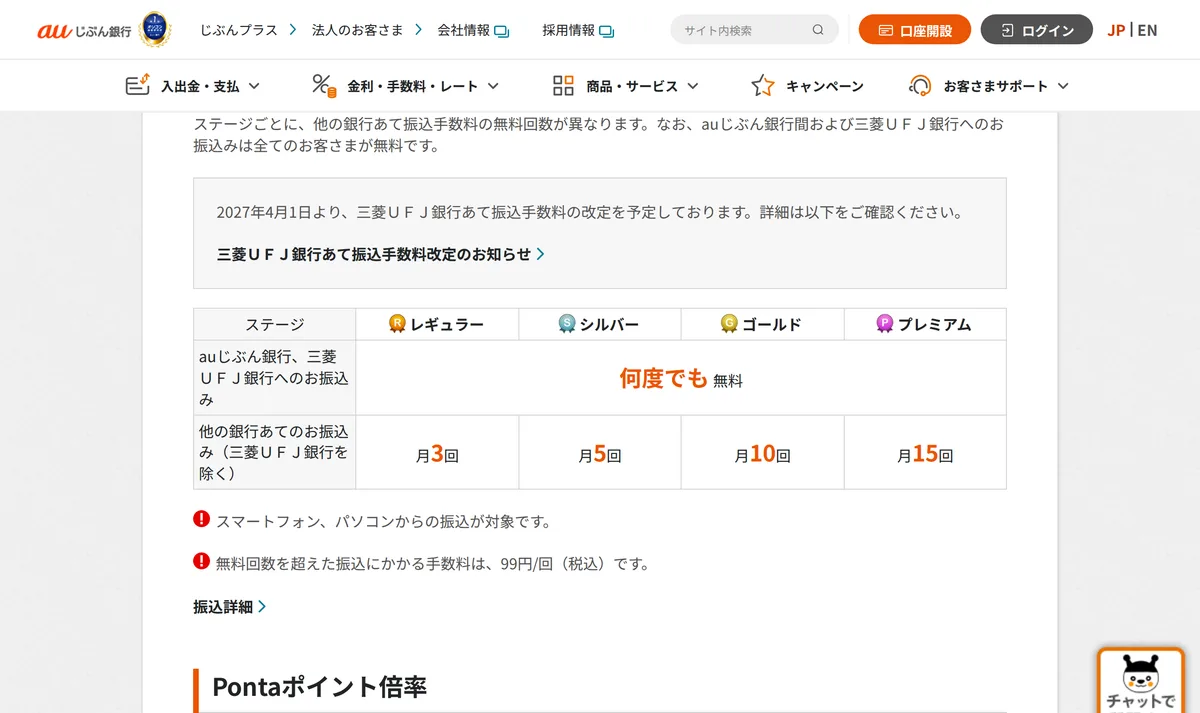Switch language to EN
Image resolution: width=1200 pixels, height=713 pixels.
[1147, 30]
